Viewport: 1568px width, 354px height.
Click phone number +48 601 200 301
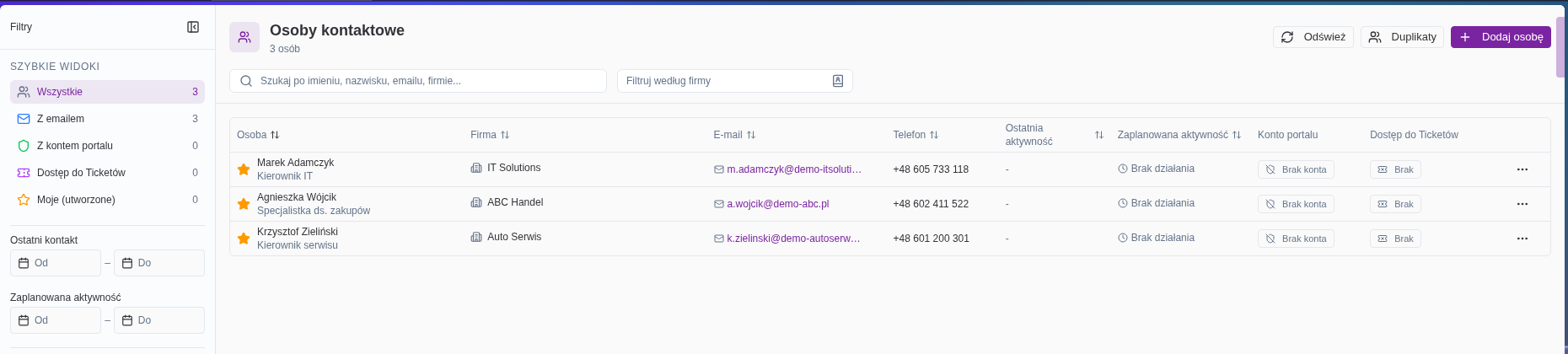tap(931, 239)
